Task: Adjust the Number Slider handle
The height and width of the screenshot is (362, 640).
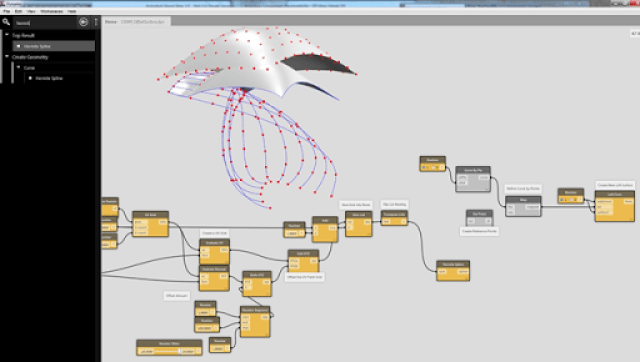Action: click(x=179, y=351)
